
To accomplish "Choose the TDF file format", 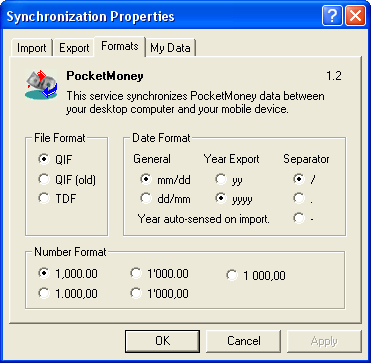I will (x=57, y=199).
